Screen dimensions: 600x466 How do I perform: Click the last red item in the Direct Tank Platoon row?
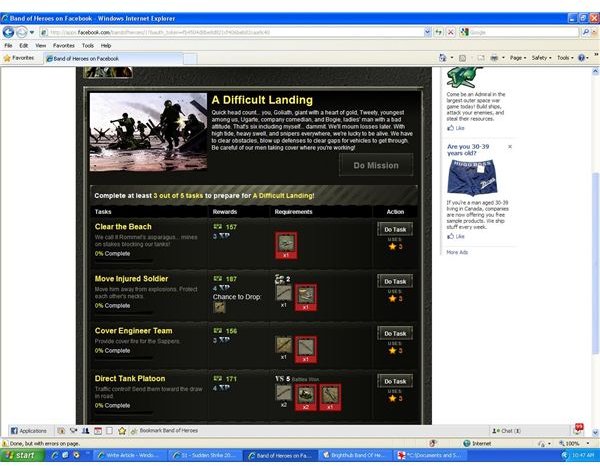click(x=330, y=398)
